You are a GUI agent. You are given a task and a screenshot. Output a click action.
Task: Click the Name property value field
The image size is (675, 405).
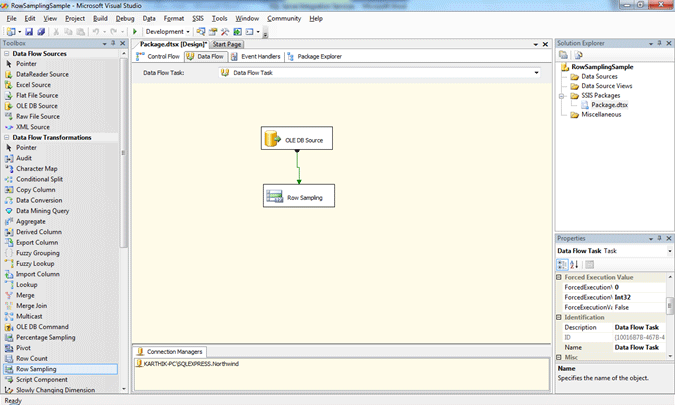640,347
